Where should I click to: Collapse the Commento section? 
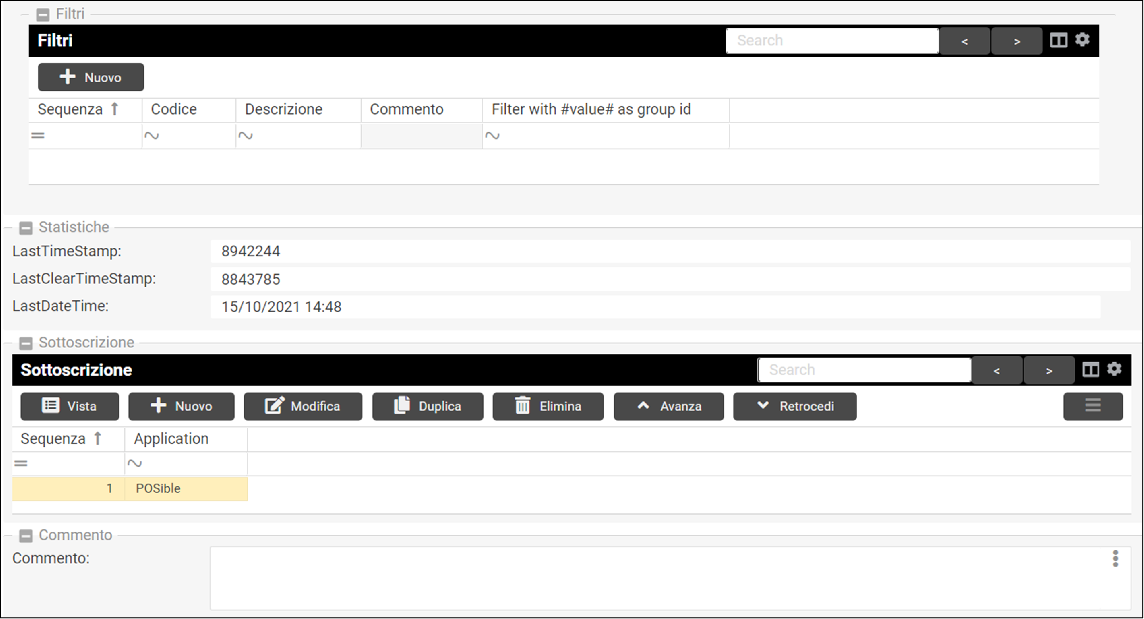pos(26,536)
